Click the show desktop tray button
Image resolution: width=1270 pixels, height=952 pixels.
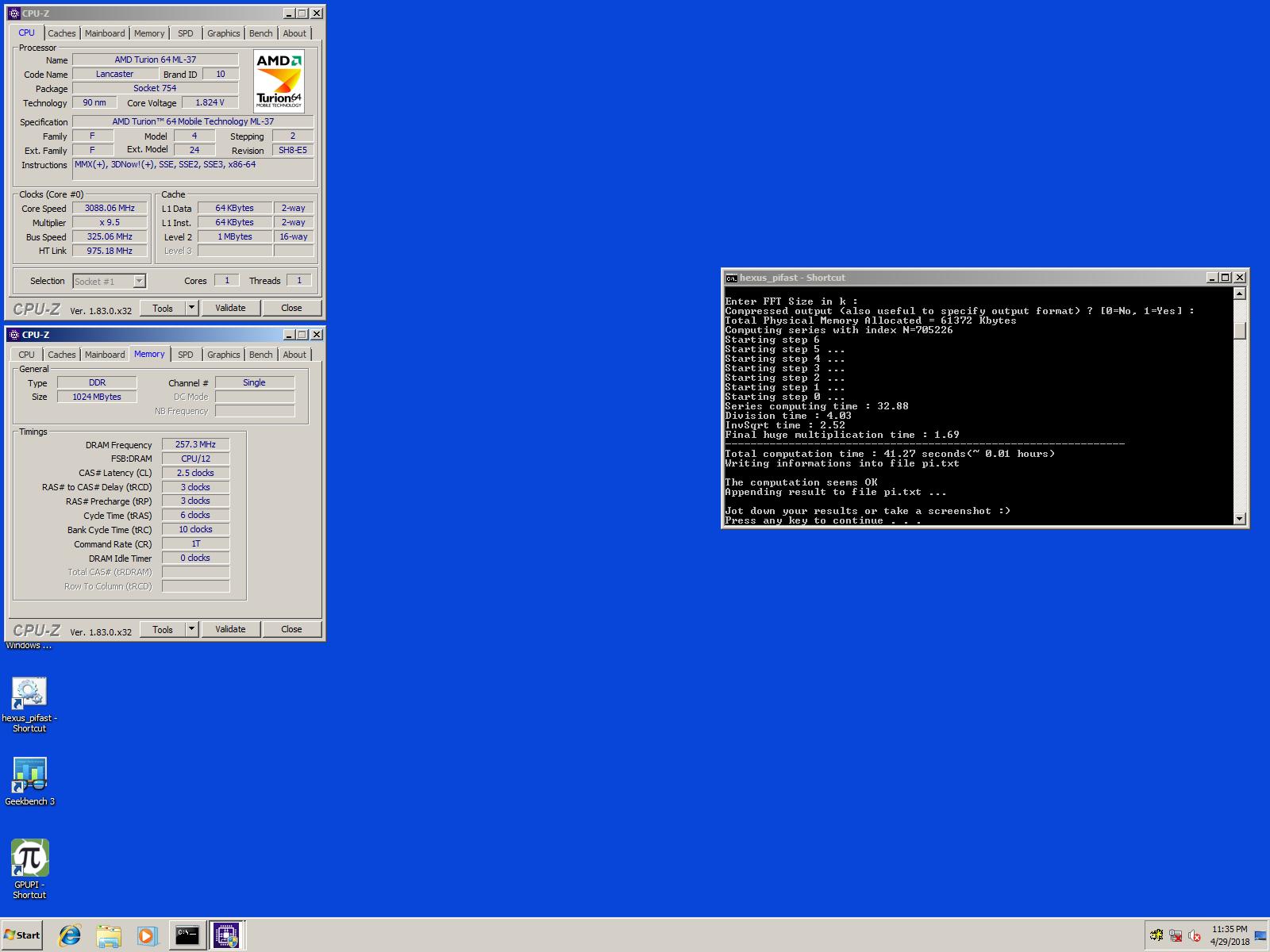pos(1260,936)
